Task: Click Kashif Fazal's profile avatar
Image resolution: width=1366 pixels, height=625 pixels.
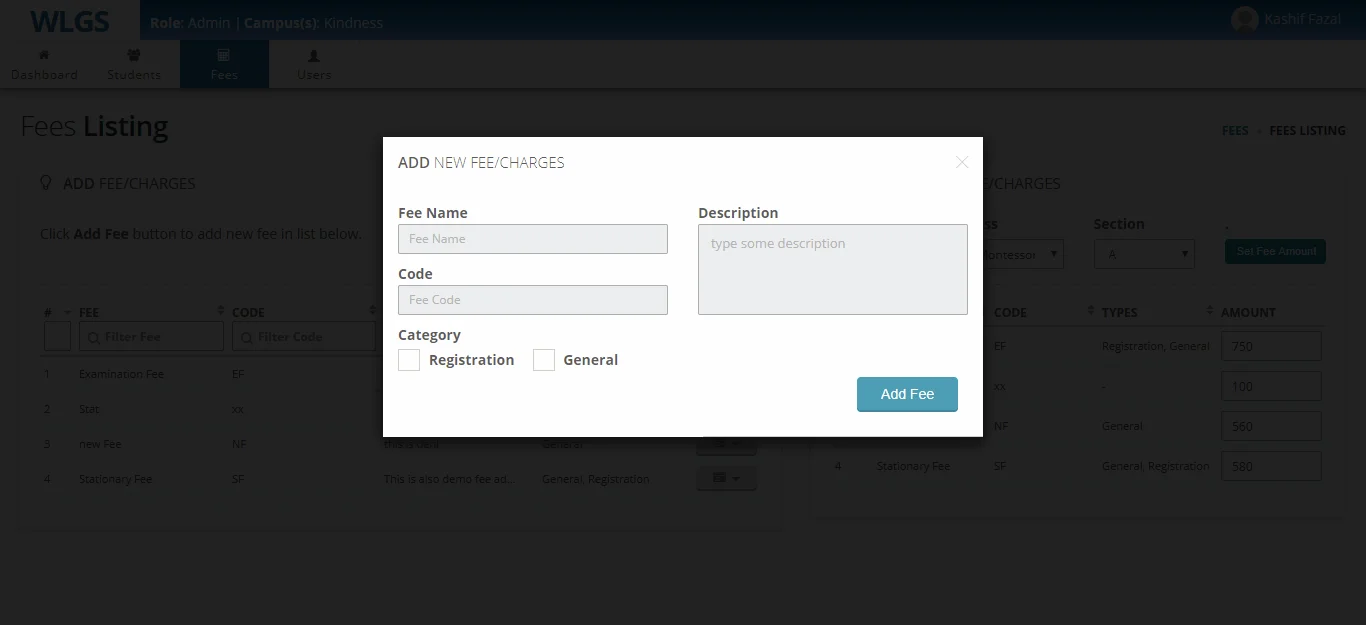Action: [x=1244, y=20]
